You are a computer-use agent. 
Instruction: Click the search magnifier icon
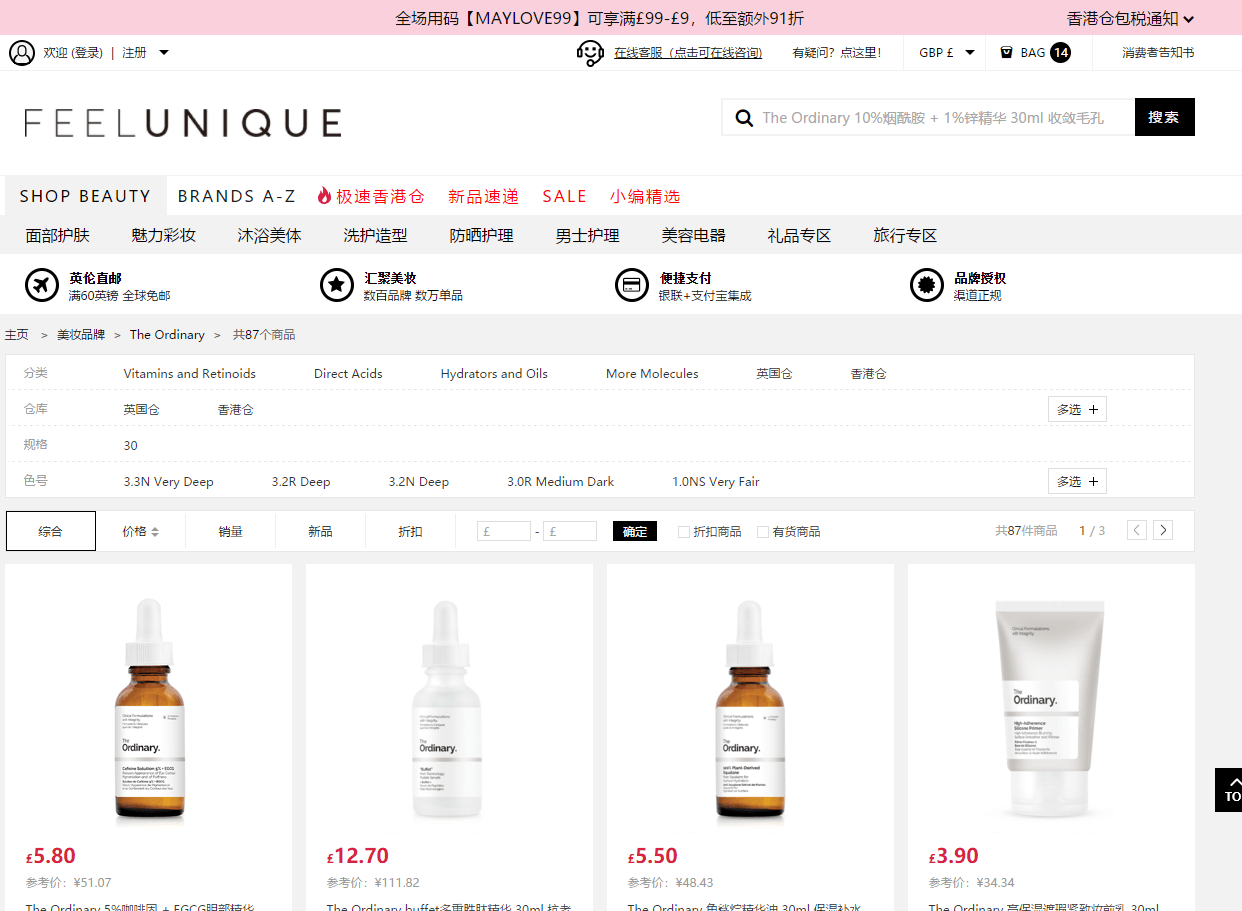pos(744,118)
